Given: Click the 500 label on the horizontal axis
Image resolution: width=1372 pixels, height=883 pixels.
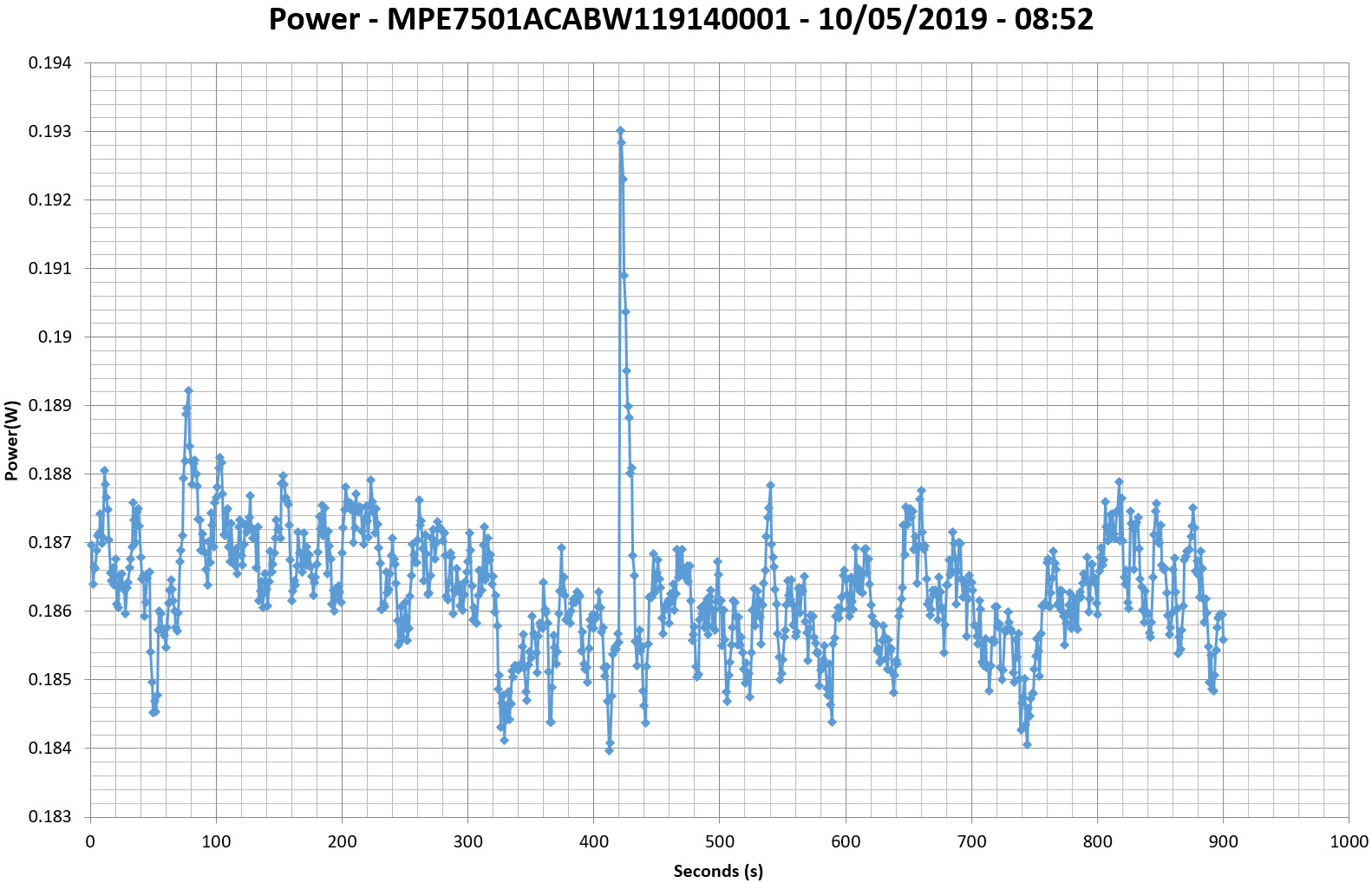Looking at the screenshot, I should click(x=719, y=841).
